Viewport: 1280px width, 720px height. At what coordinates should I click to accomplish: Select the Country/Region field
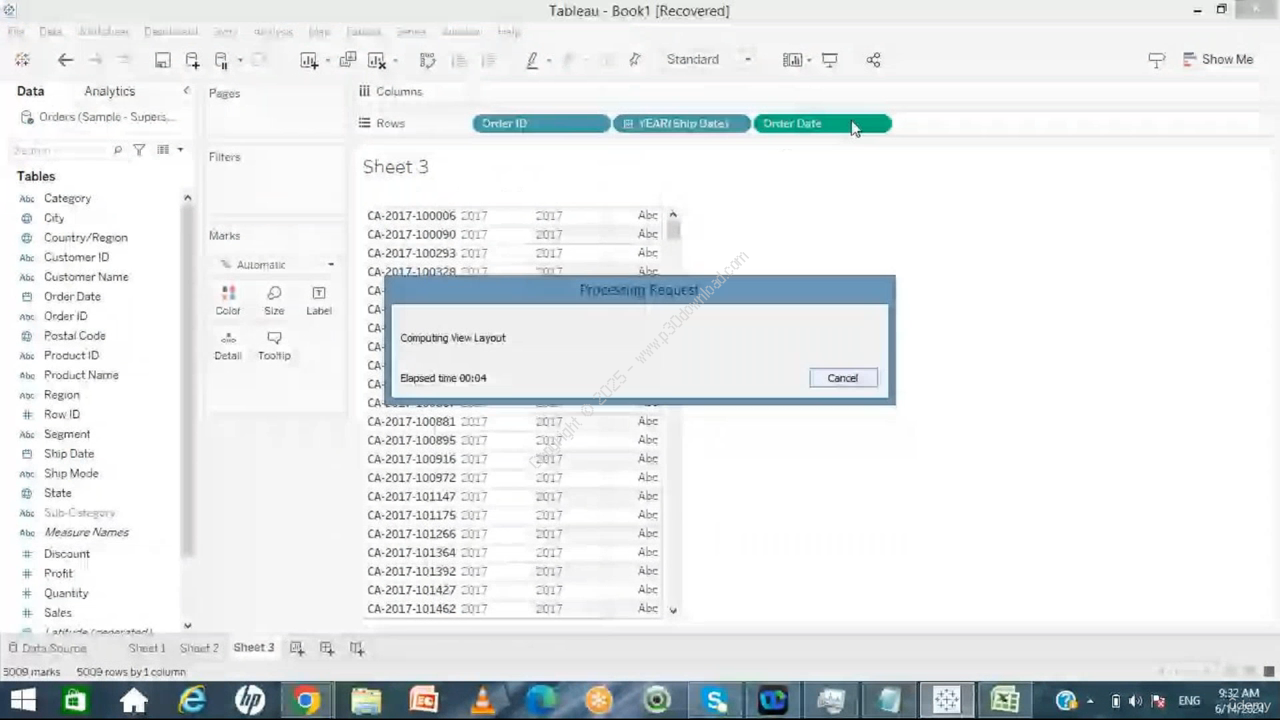coord(85,238)
